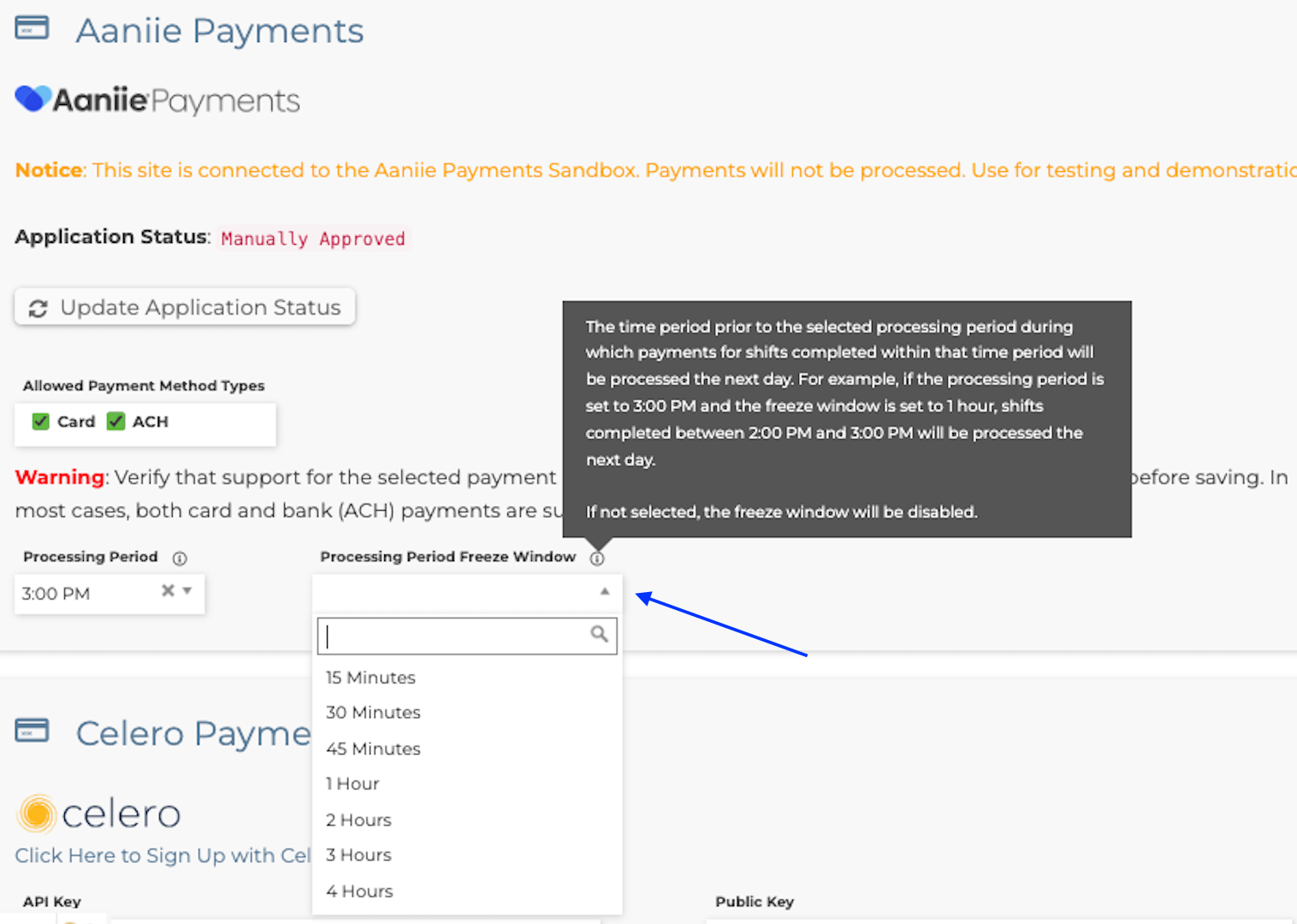Collapse the Freeze Window dropdown
Screen dimensions: 1297x924
tap(605, 591)
